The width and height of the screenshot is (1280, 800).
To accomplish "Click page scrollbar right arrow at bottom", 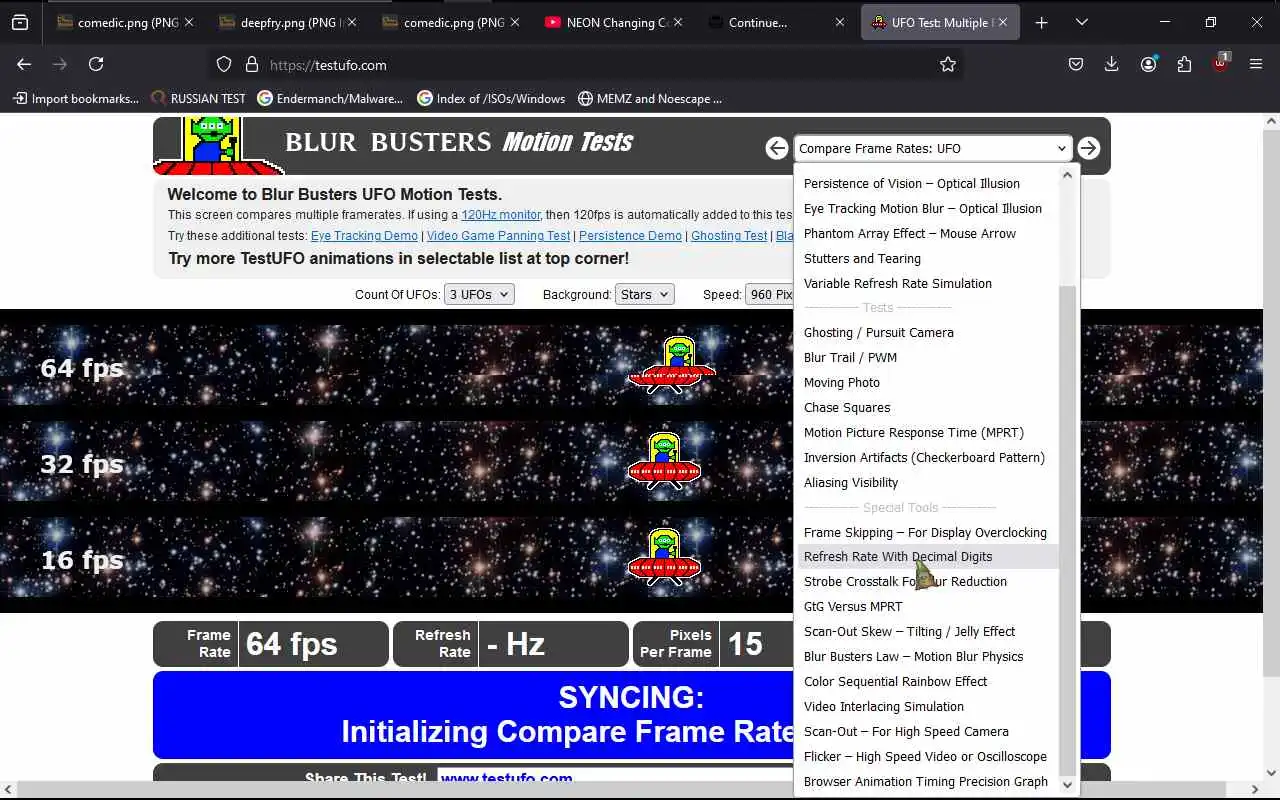I will (x=1255, y=790).
